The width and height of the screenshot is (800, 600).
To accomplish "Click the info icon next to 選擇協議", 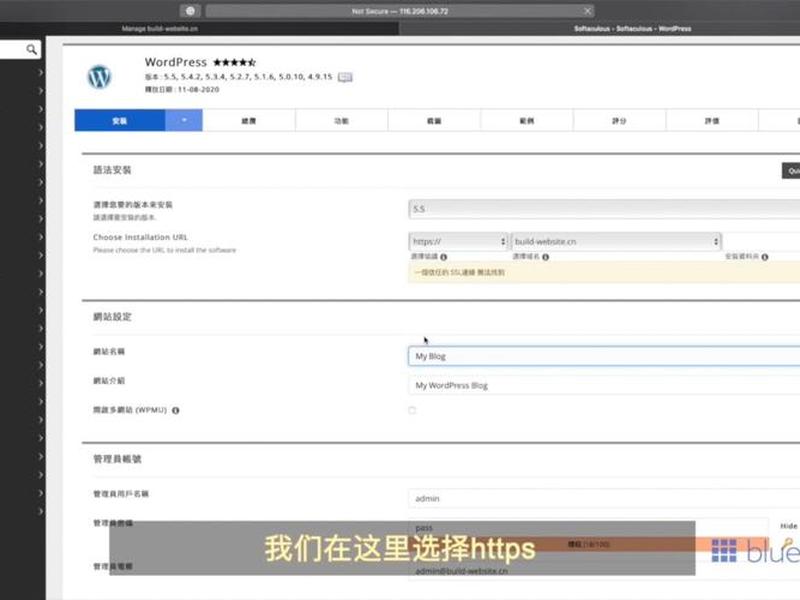I will (x=443, y=257).
